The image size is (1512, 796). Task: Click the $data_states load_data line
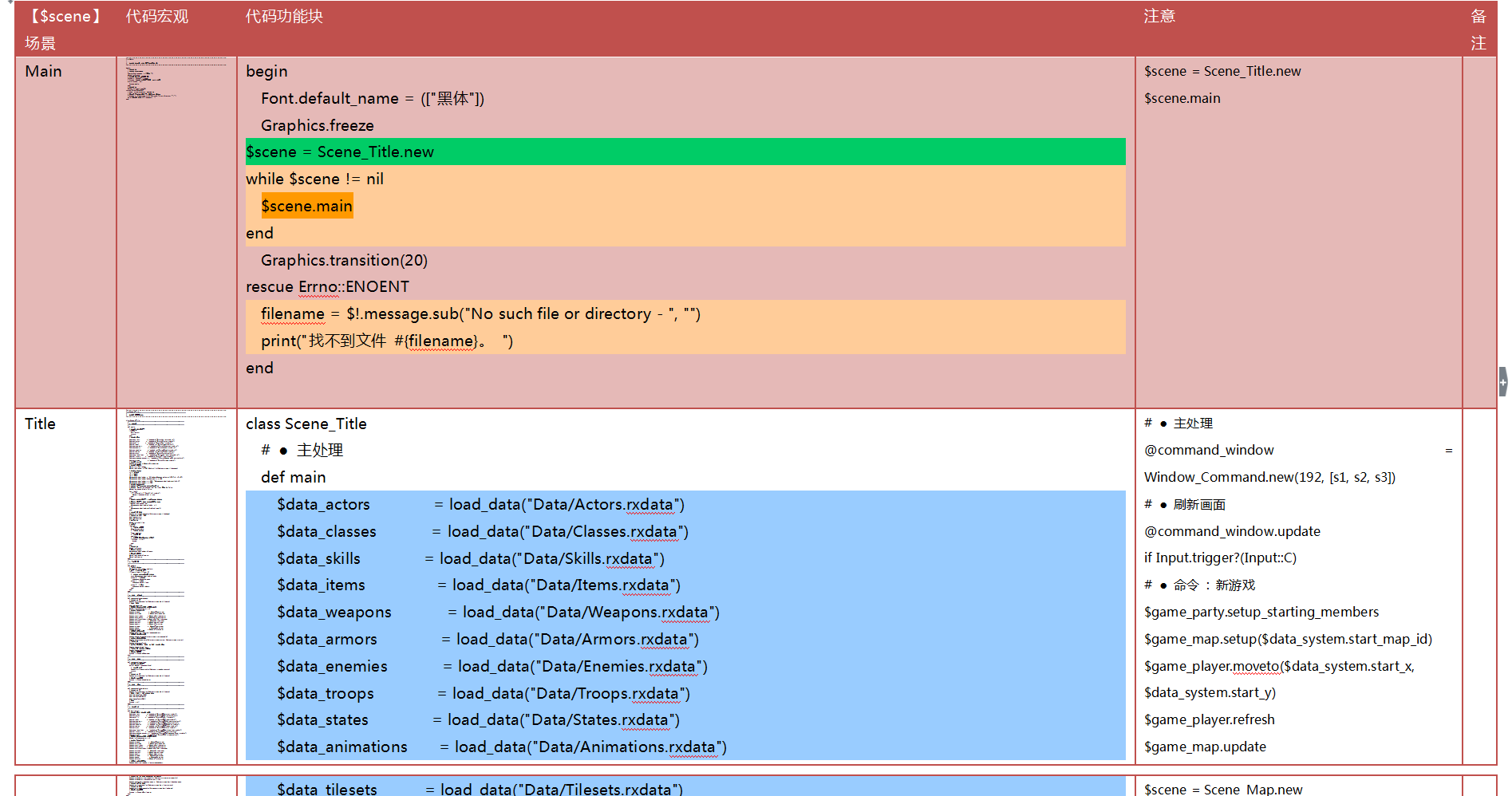[478, 719]
